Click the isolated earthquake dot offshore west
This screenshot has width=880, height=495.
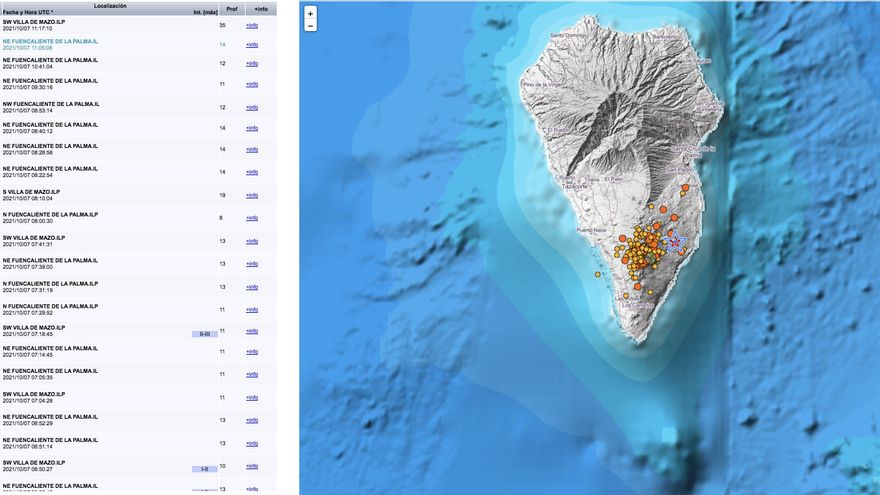(598, 274)
